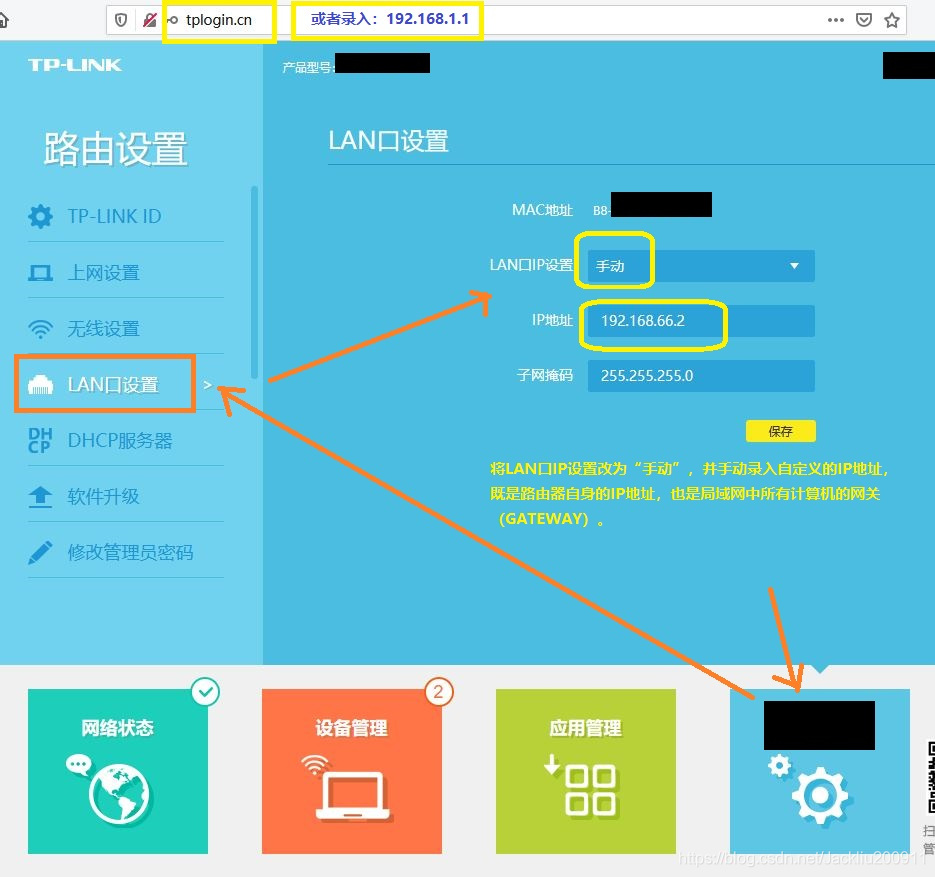Click the globe icon in 网络状态 tile
The width and height of the screenshot is (935, 877).
click(x=119, y=794)
